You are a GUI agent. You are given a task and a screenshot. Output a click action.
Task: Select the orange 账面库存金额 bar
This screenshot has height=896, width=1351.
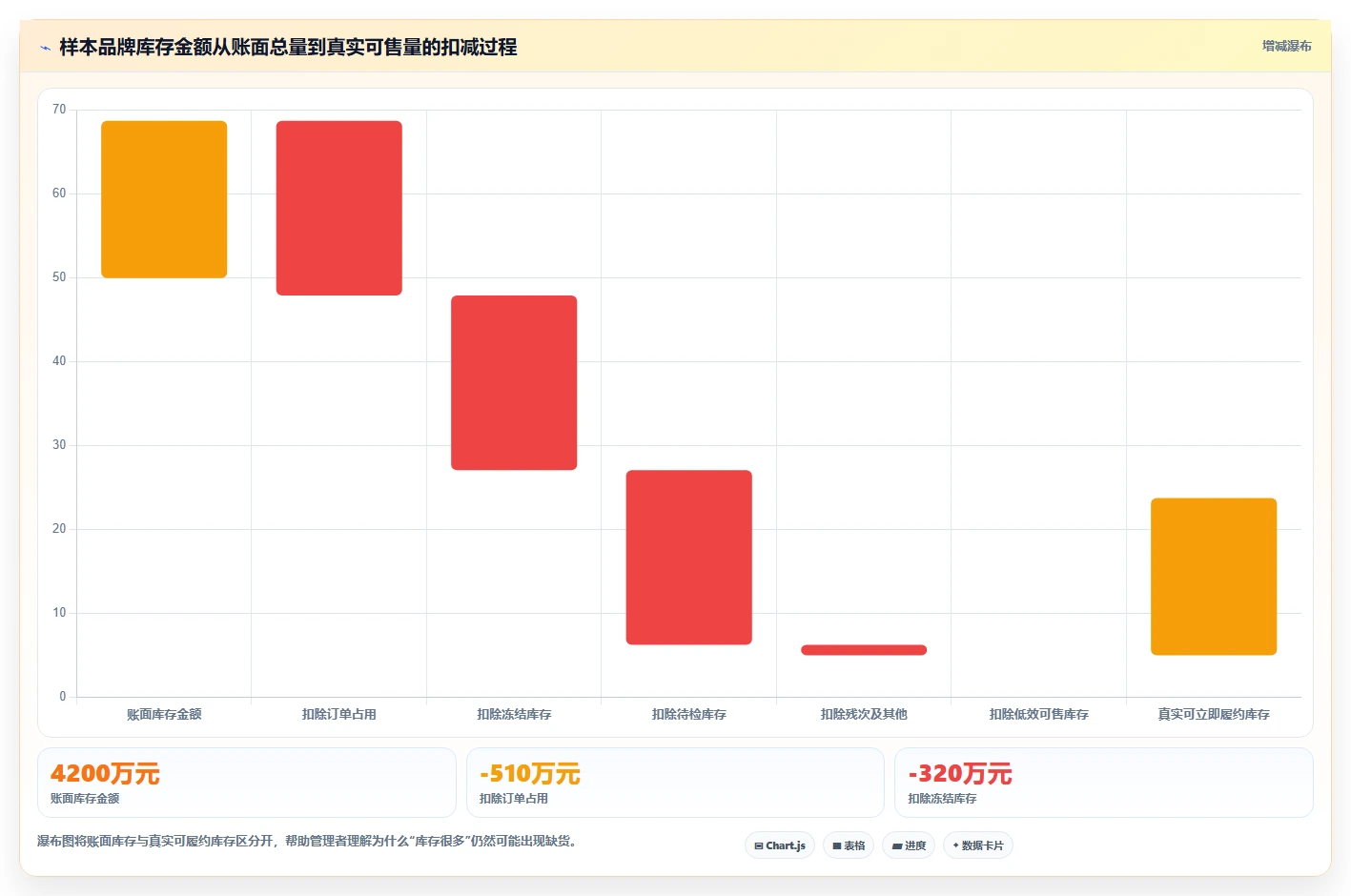pos(164,199)
